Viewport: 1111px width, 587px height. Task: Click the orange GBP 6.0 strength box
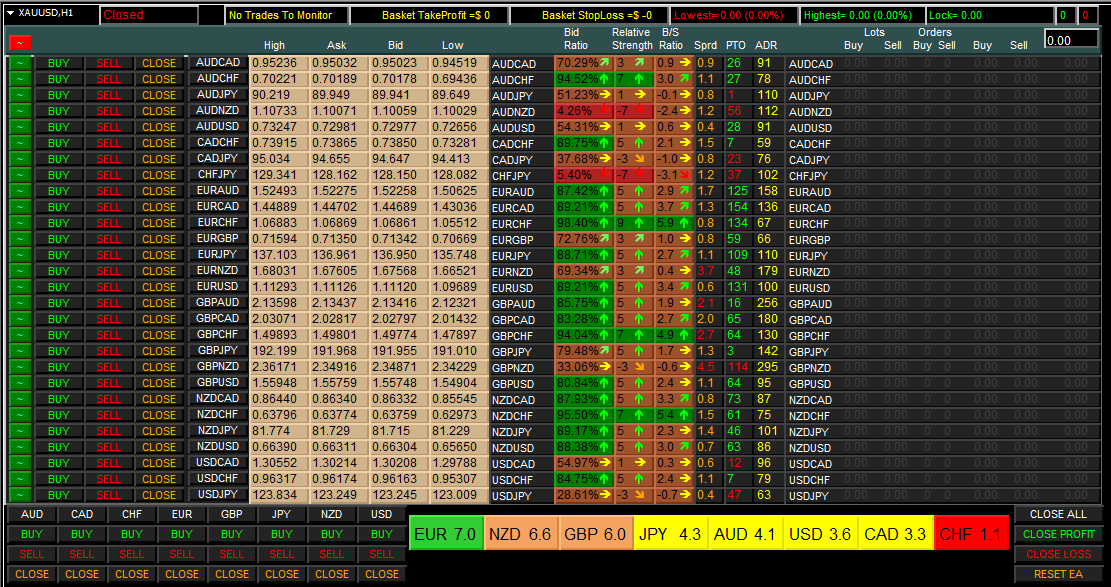pos(596,533)
